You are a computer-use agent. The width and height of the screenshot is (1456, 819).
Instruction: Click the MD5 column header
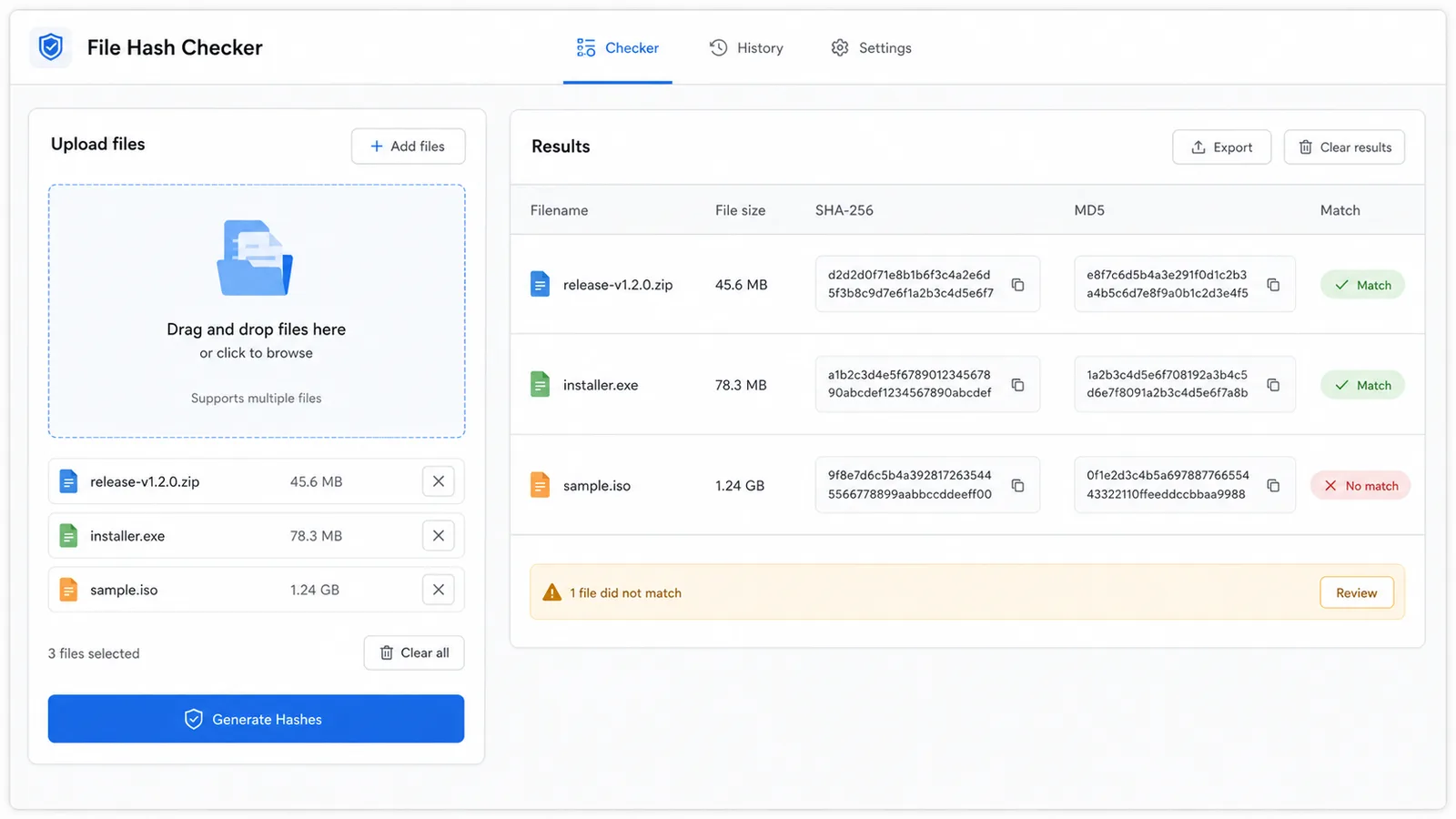[1089, 210]
